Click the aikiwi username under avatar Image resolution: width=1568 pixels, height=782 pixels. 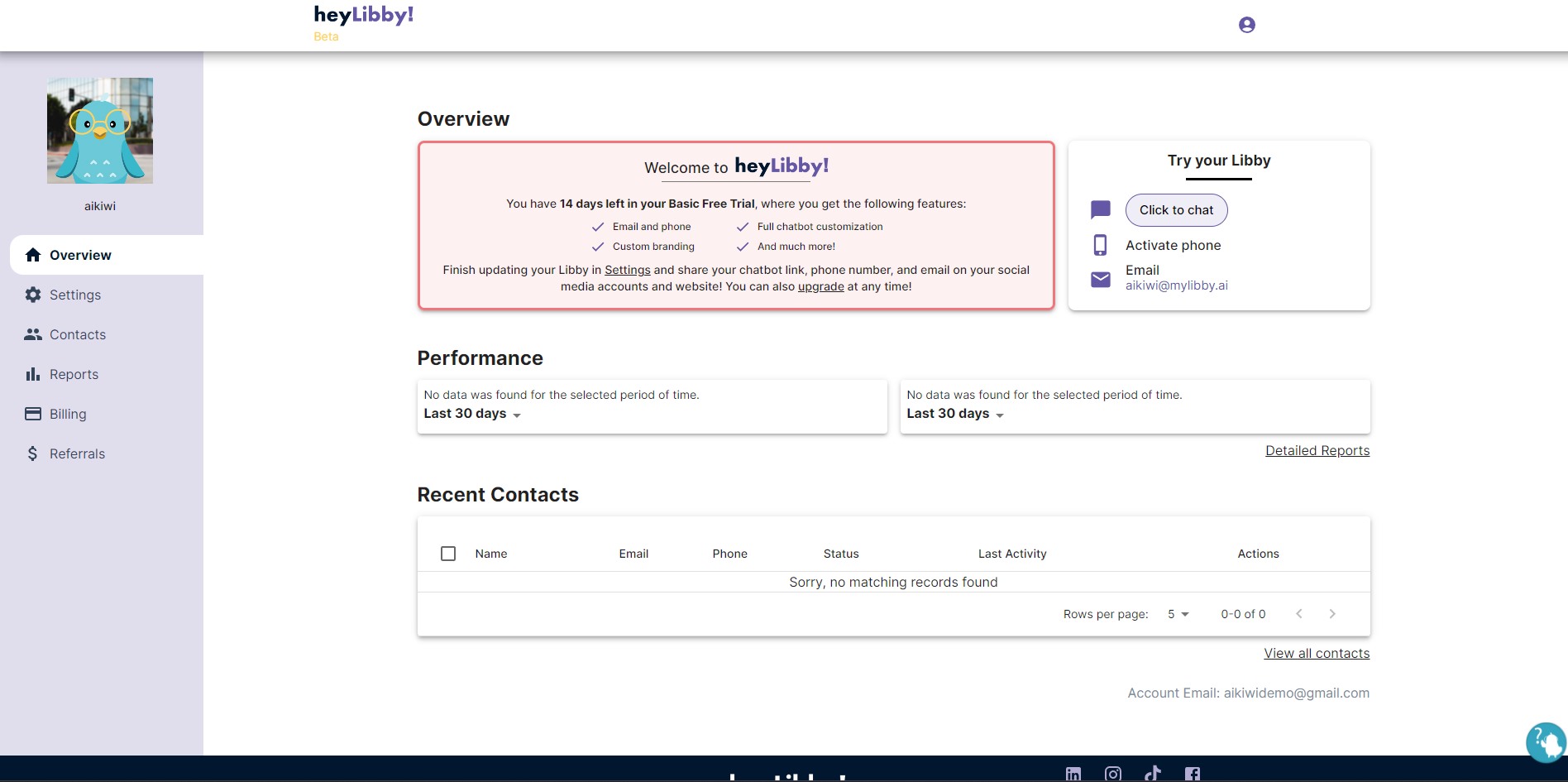point(100,206)
